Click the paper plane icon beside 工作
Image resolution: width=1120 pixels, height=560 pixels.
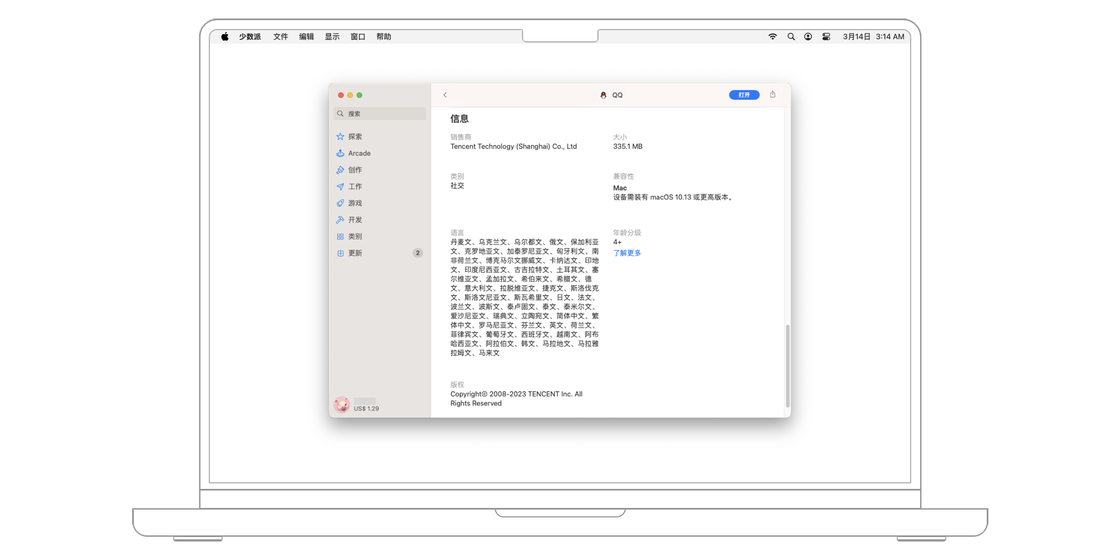[x=341, y=186]
